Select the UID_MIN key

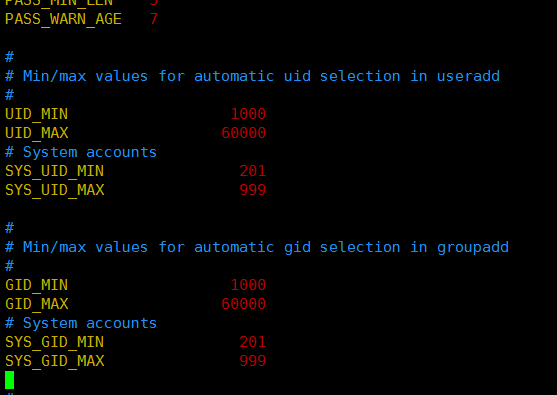tap(36, 114)
